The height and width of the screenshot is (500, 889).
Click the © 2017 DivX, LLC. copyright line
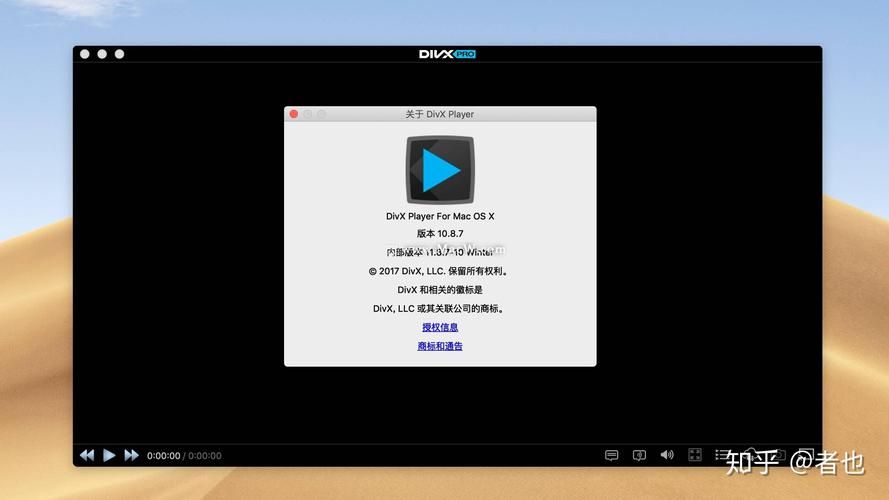(439, 271)
